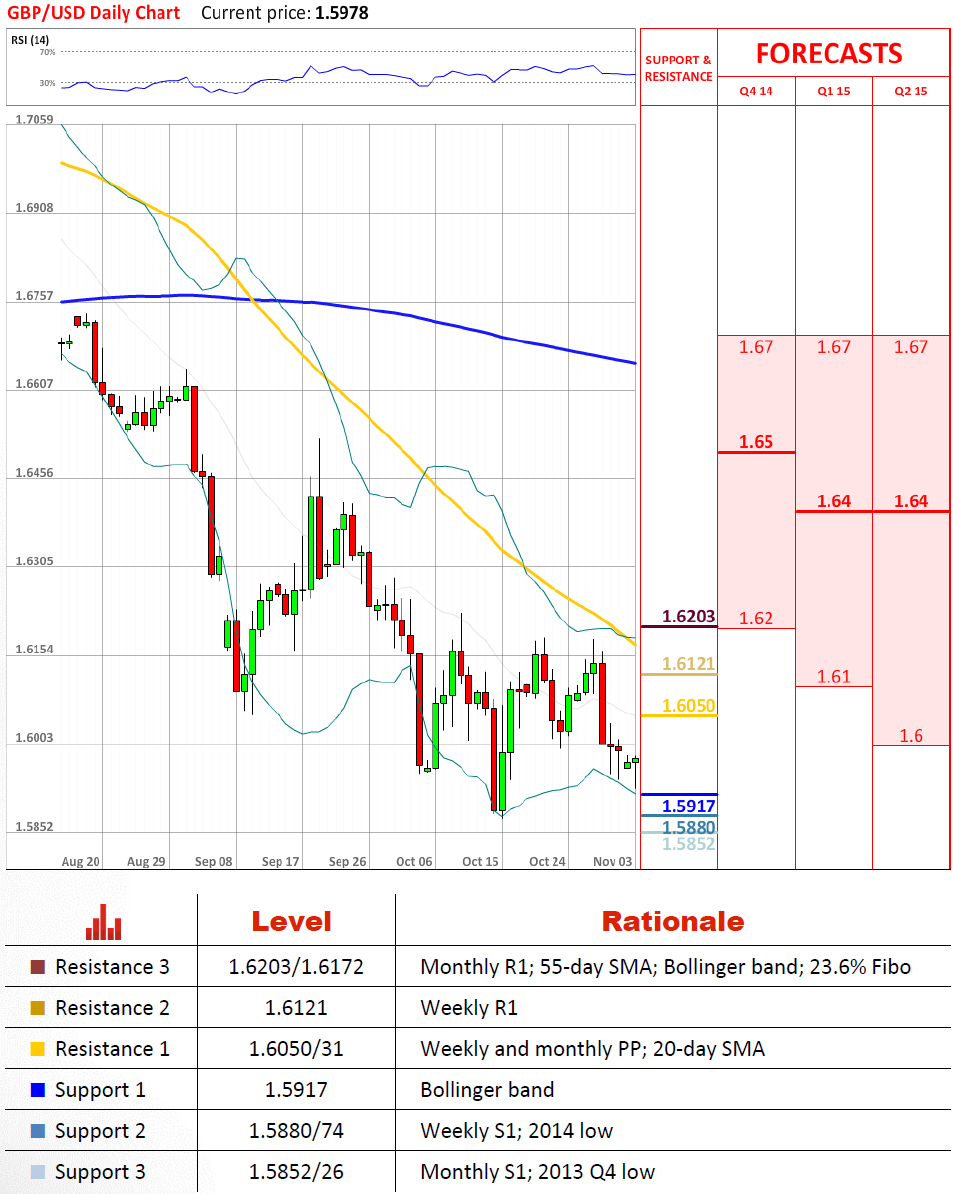This screenshot has height=1194, width=953.
Task: Click the Q2 15 bold forecast 1.64
Action: tap(911, 502)
